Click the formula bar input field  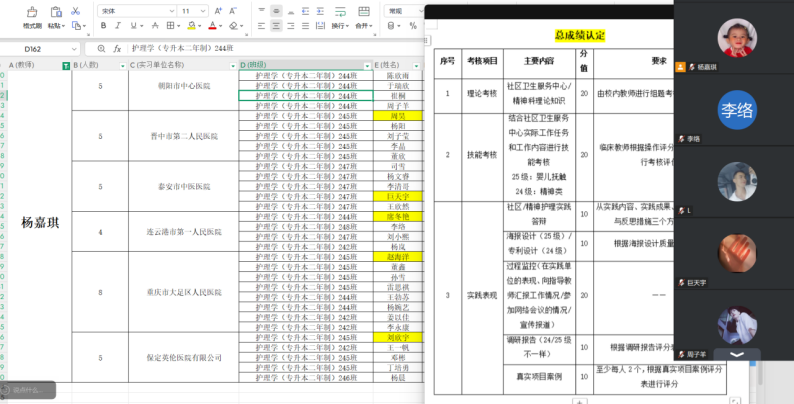(x=270, y=48)
